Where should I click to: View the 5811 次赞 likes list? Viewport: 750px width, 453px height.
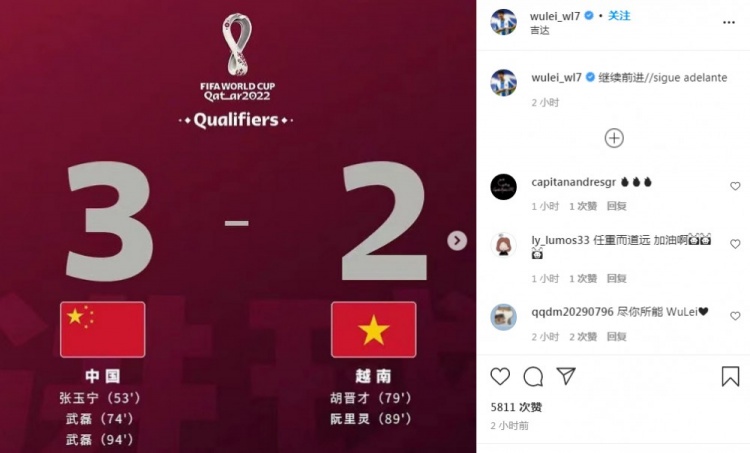516,407
